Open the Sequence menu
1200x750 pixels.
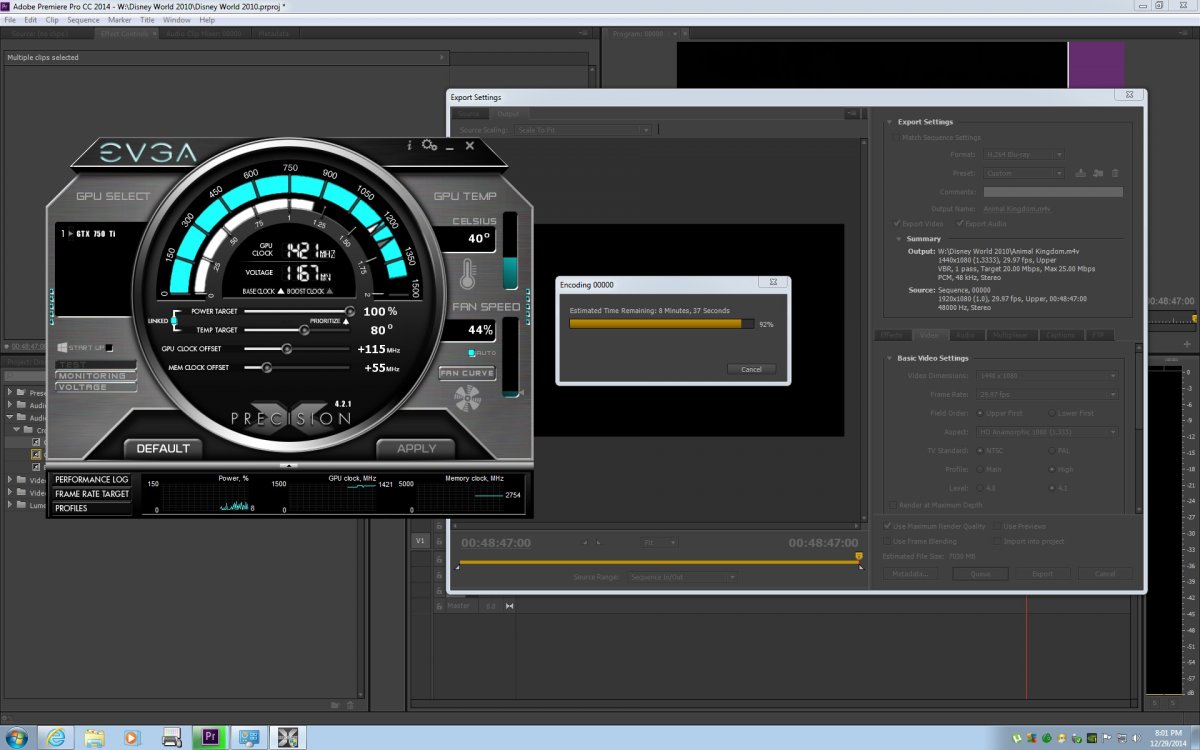click(x=83, y=20)
